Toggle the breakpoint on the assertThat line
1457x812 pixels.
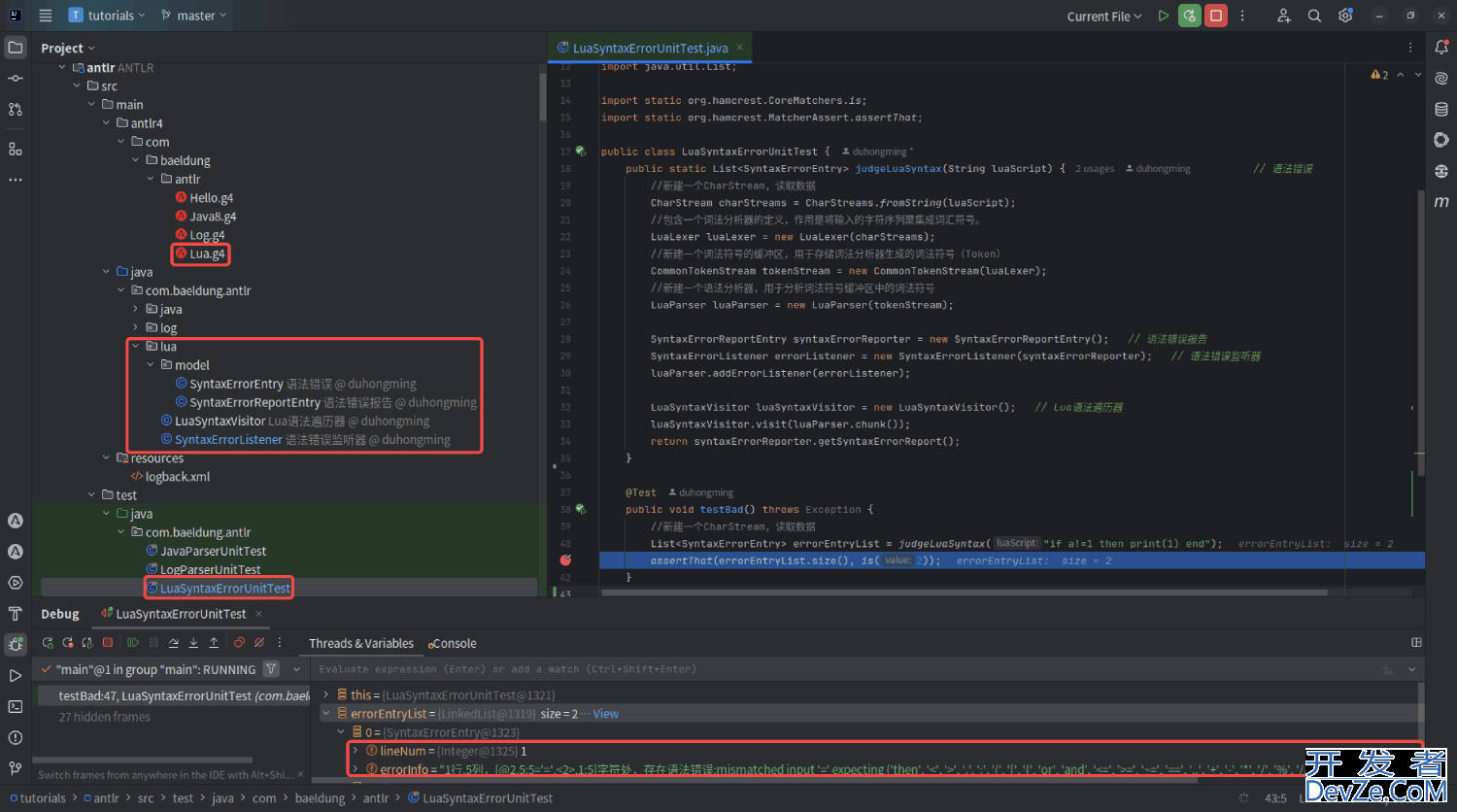click(x=565, y=560)
